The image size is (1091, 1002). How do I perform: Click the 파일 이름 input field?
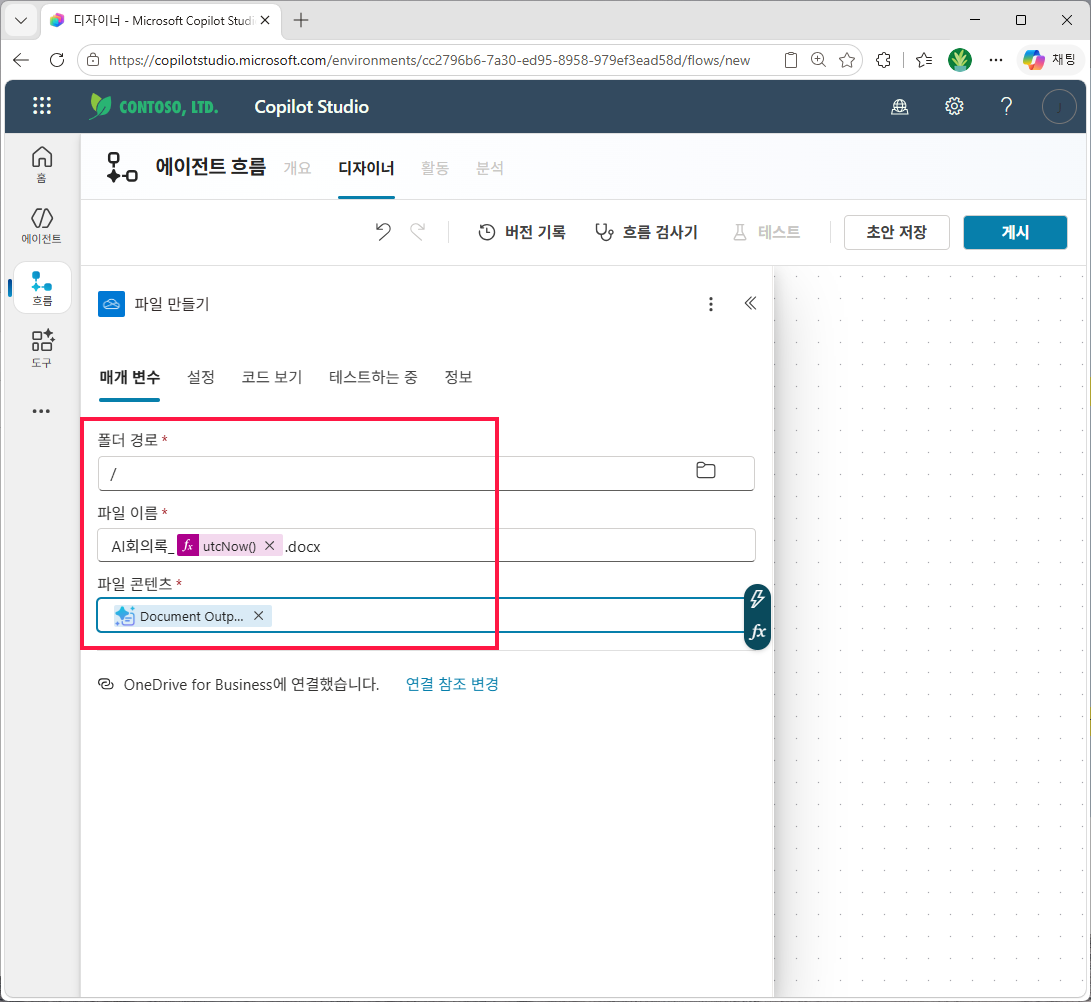pyautogui.click(x=426, y=545)
